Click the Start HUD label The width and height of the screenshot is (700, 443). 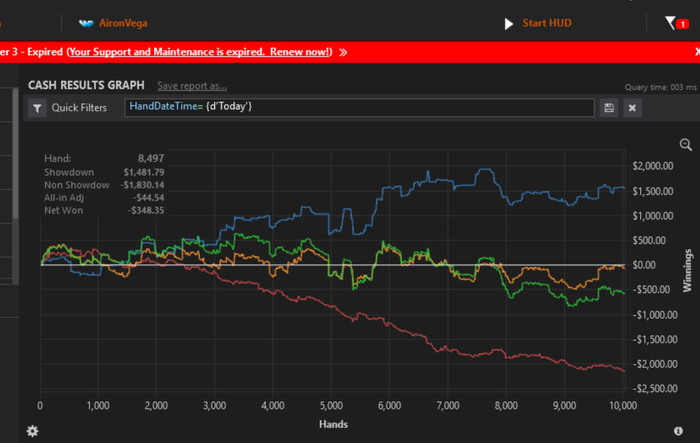[x=547, y=23]
